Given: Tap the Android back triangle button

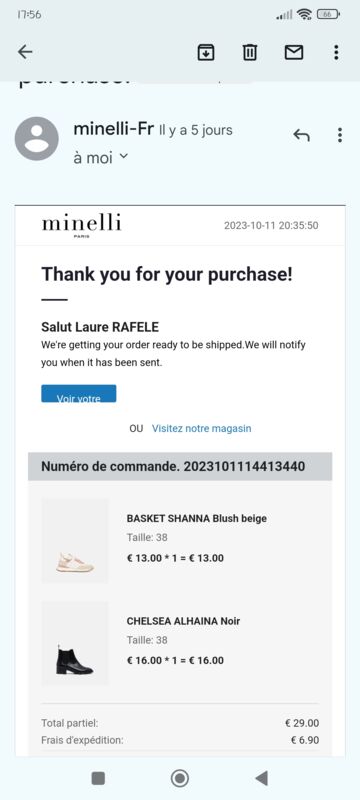Looking at the screenshot, I should 261,778.
